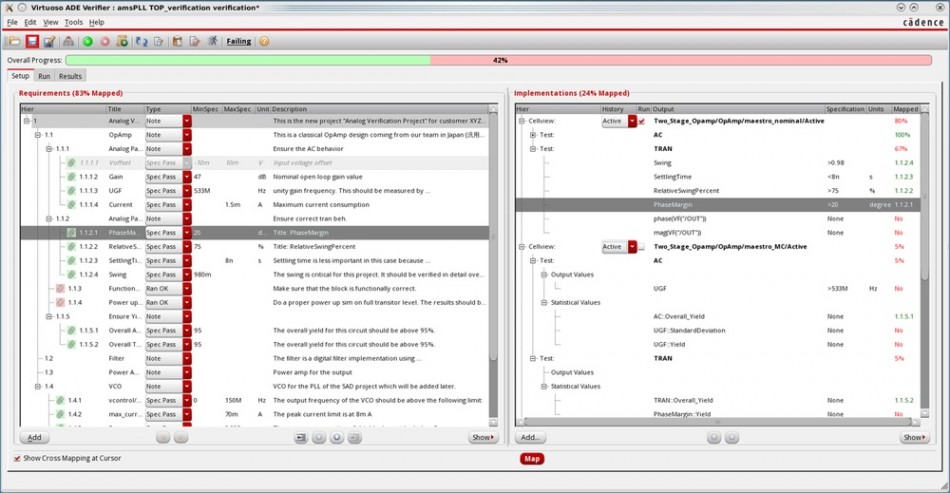
Task: Stop the run with red stop icon
Action: click(x=105, y=42)
